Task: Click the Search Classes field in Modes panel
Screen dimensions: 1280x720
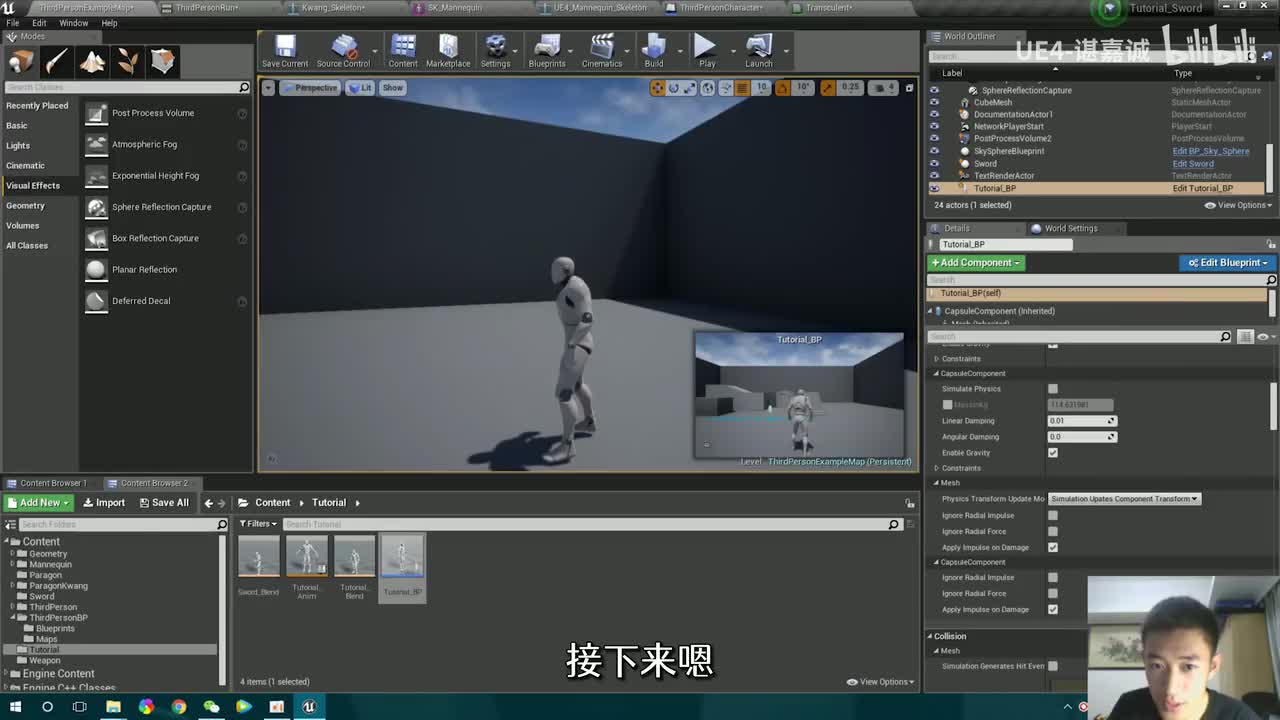Action: coord(127,88)
